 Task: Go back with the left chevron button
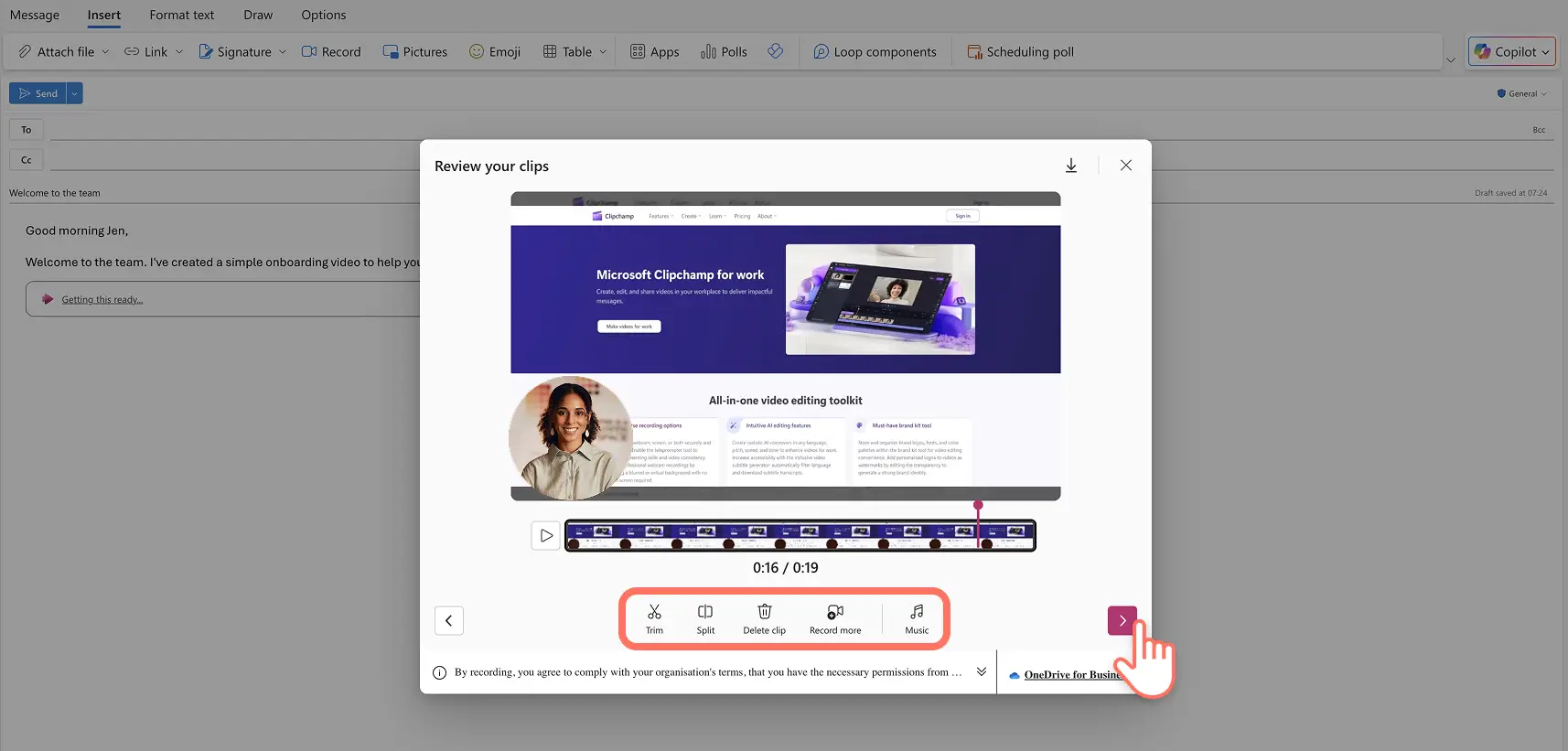[x=449, y=620]
